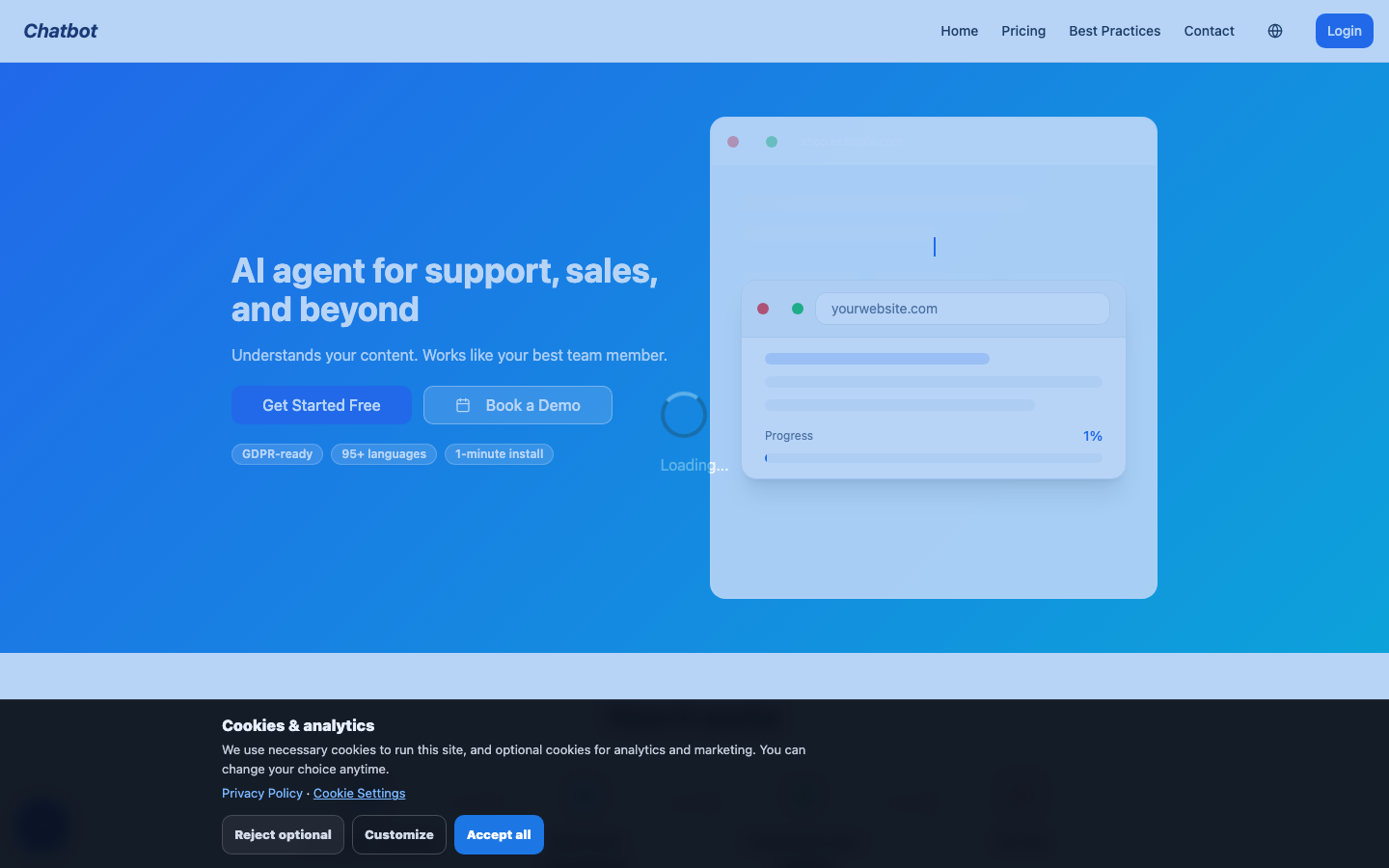Click the Progress bar in the preview card
1389x868 pixels.
tap(934, 458)
